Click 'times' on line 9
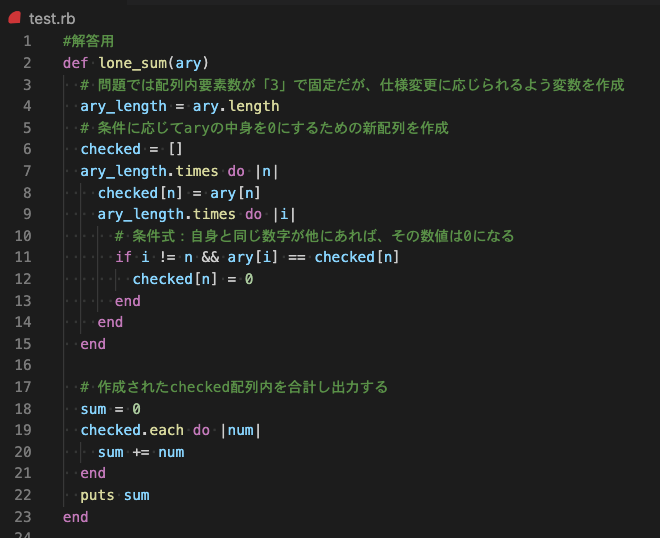 [214, 214]
